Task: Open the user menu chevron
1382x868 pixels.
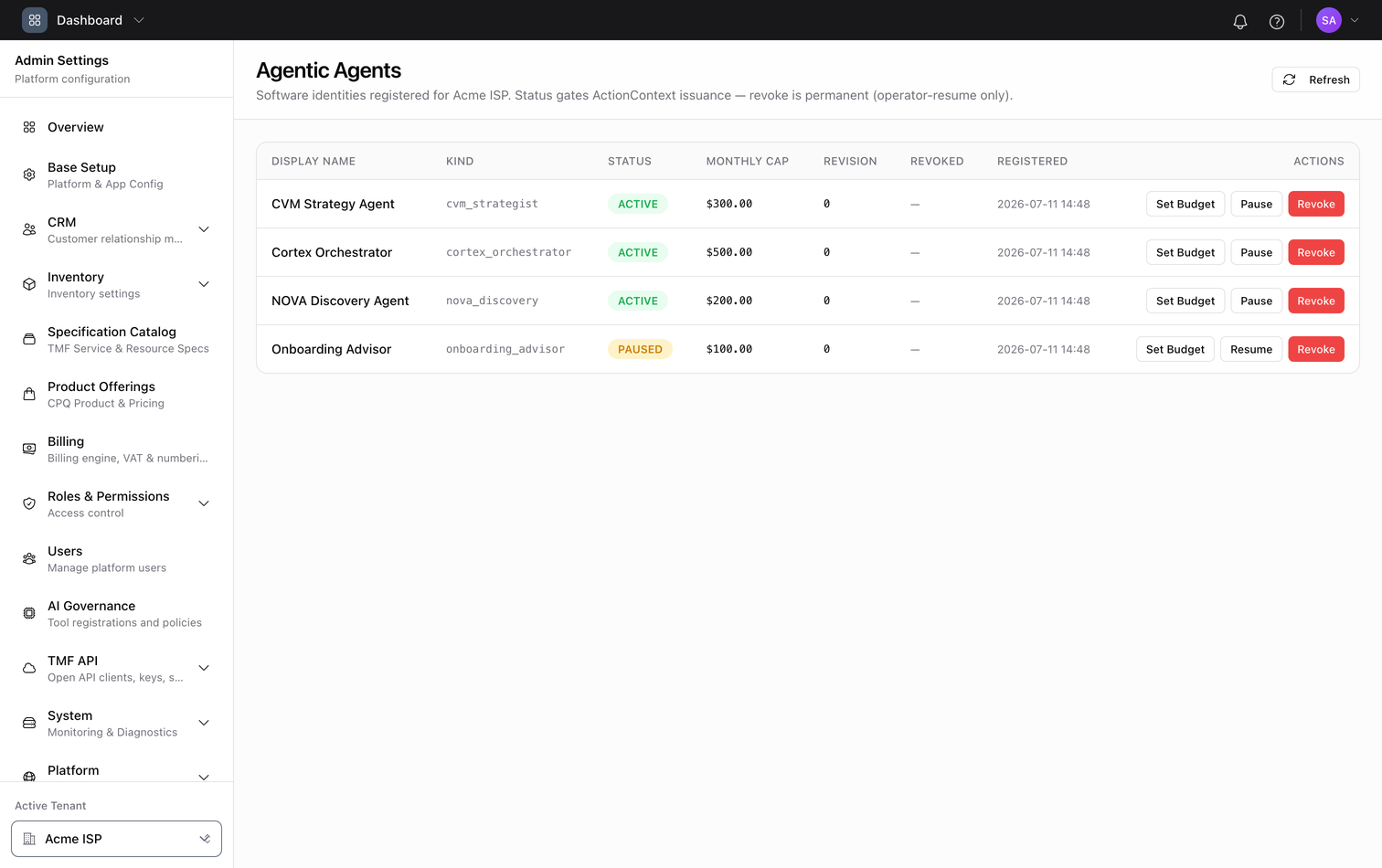Action: point(1355,20)
